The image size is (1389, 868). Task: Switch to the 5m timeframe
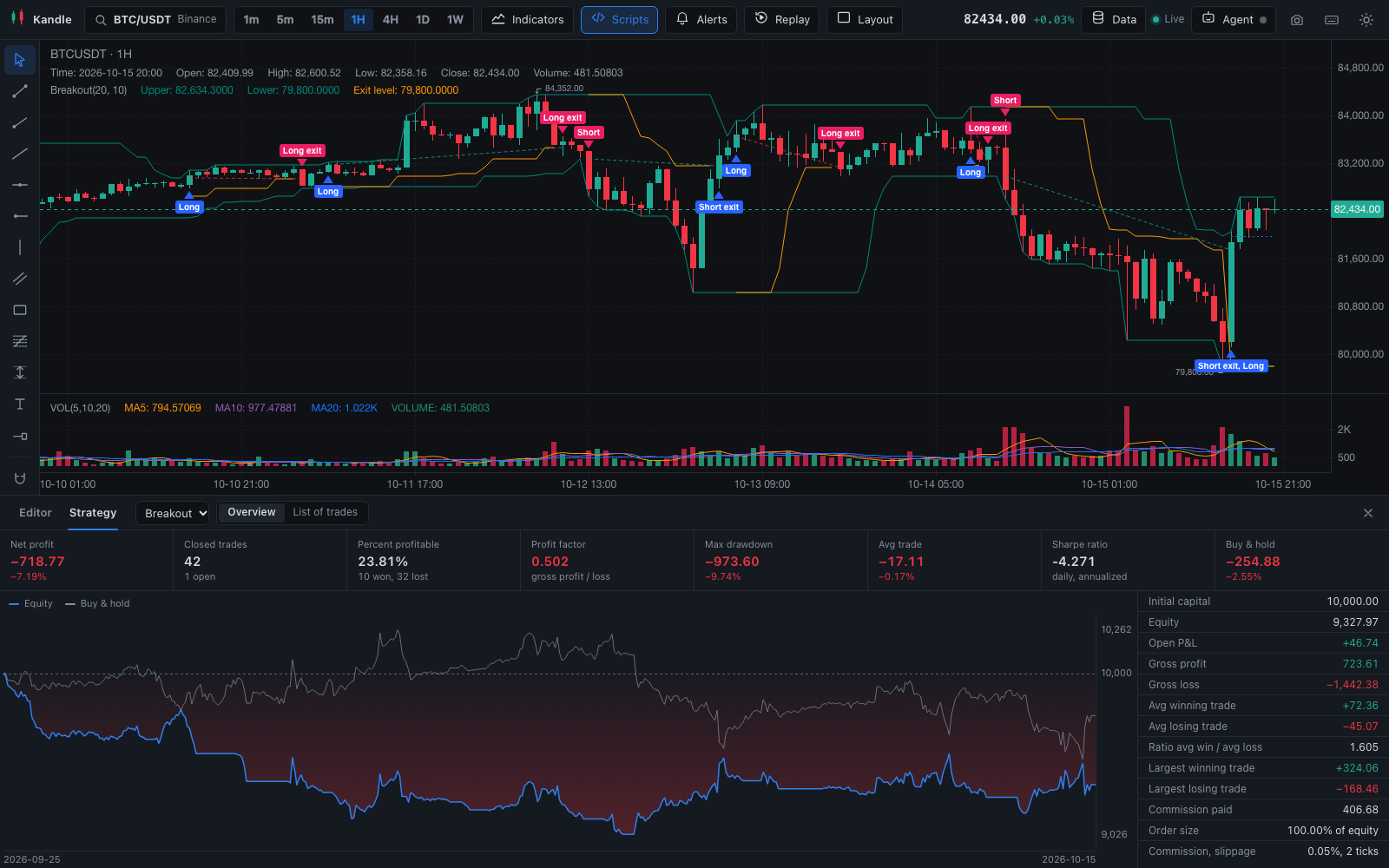point(285,20)
